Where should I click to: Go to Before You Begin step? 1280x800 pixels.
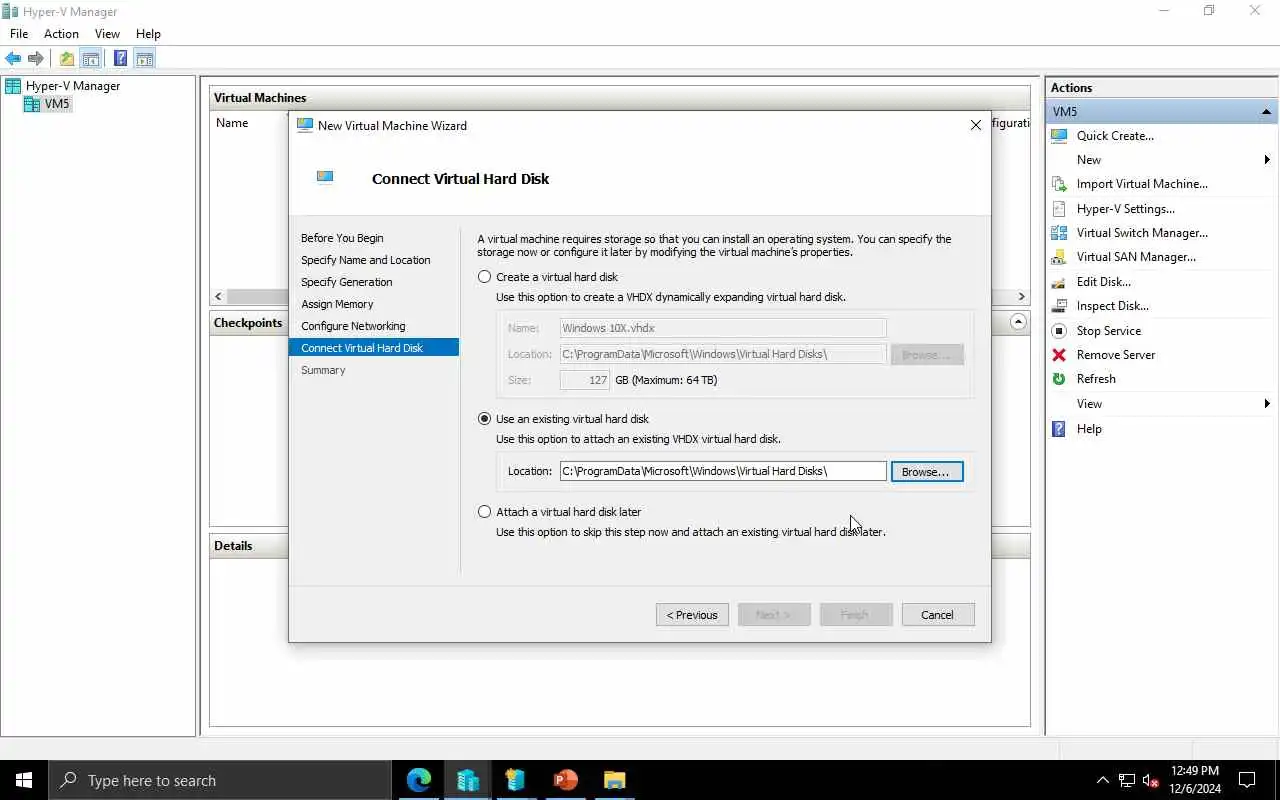point(342,238)
